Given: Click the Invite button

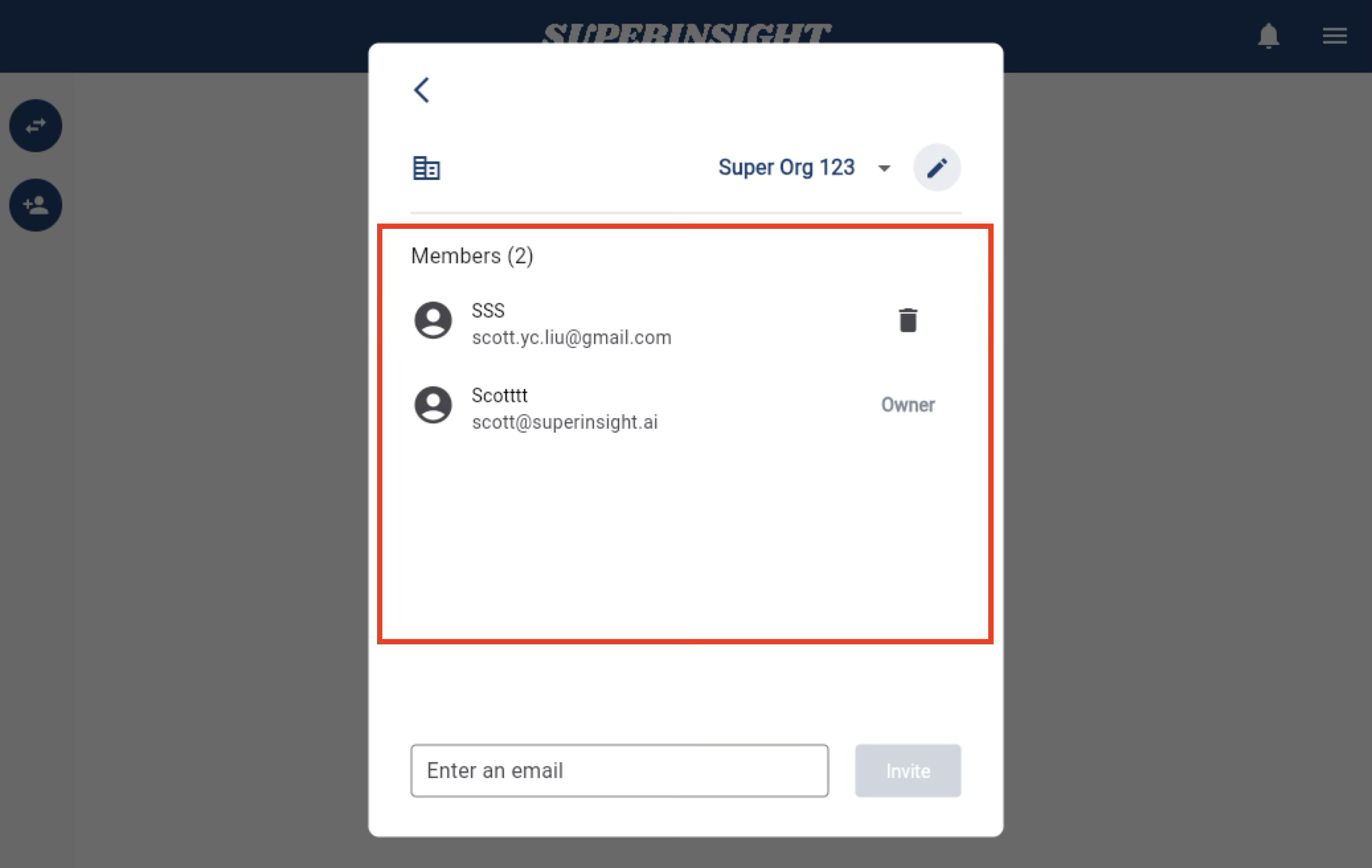Looking at the screenshot, I should coord(907,770).
